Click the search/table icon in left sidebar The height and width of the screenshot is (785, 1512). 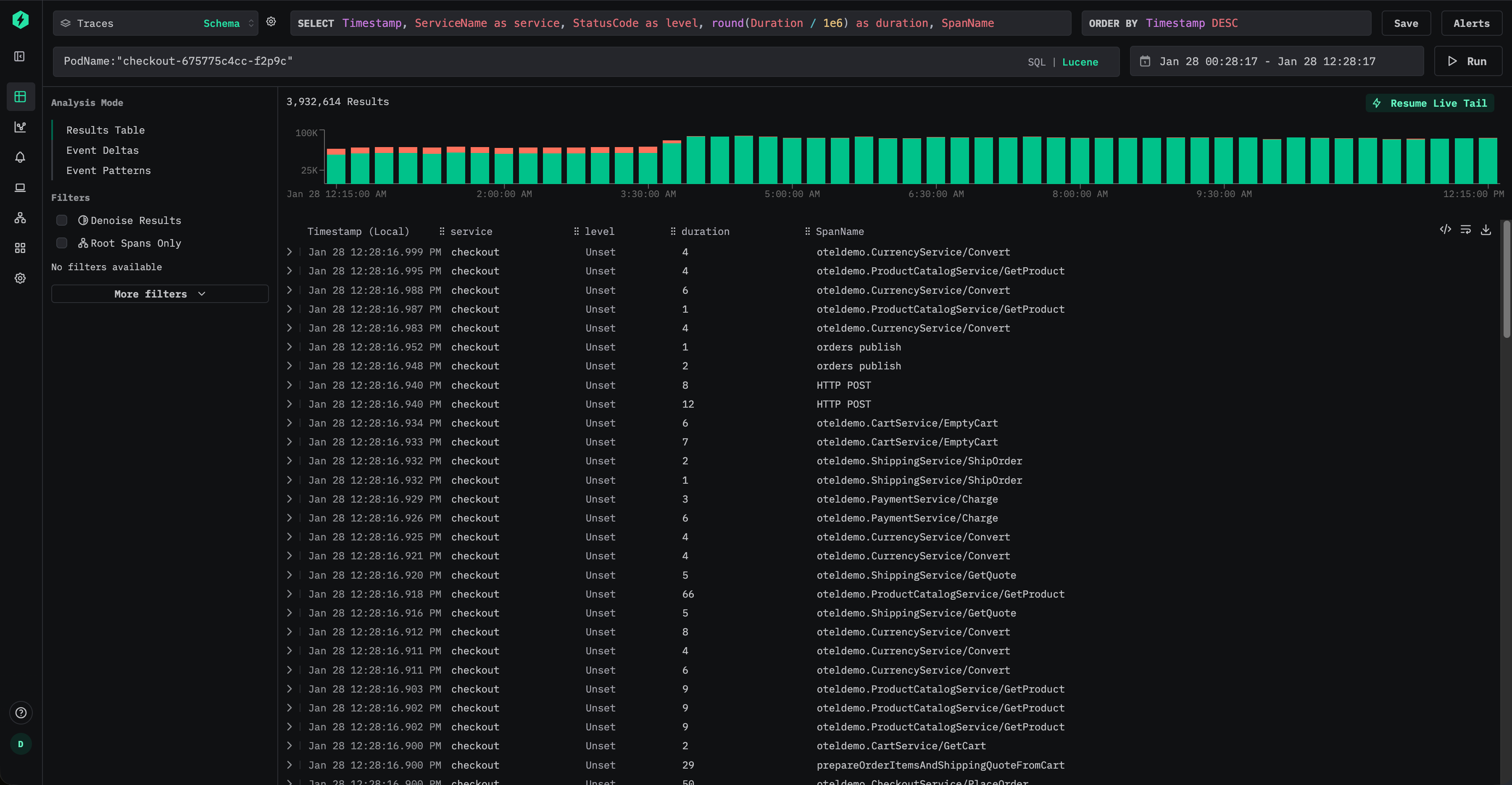20,97
